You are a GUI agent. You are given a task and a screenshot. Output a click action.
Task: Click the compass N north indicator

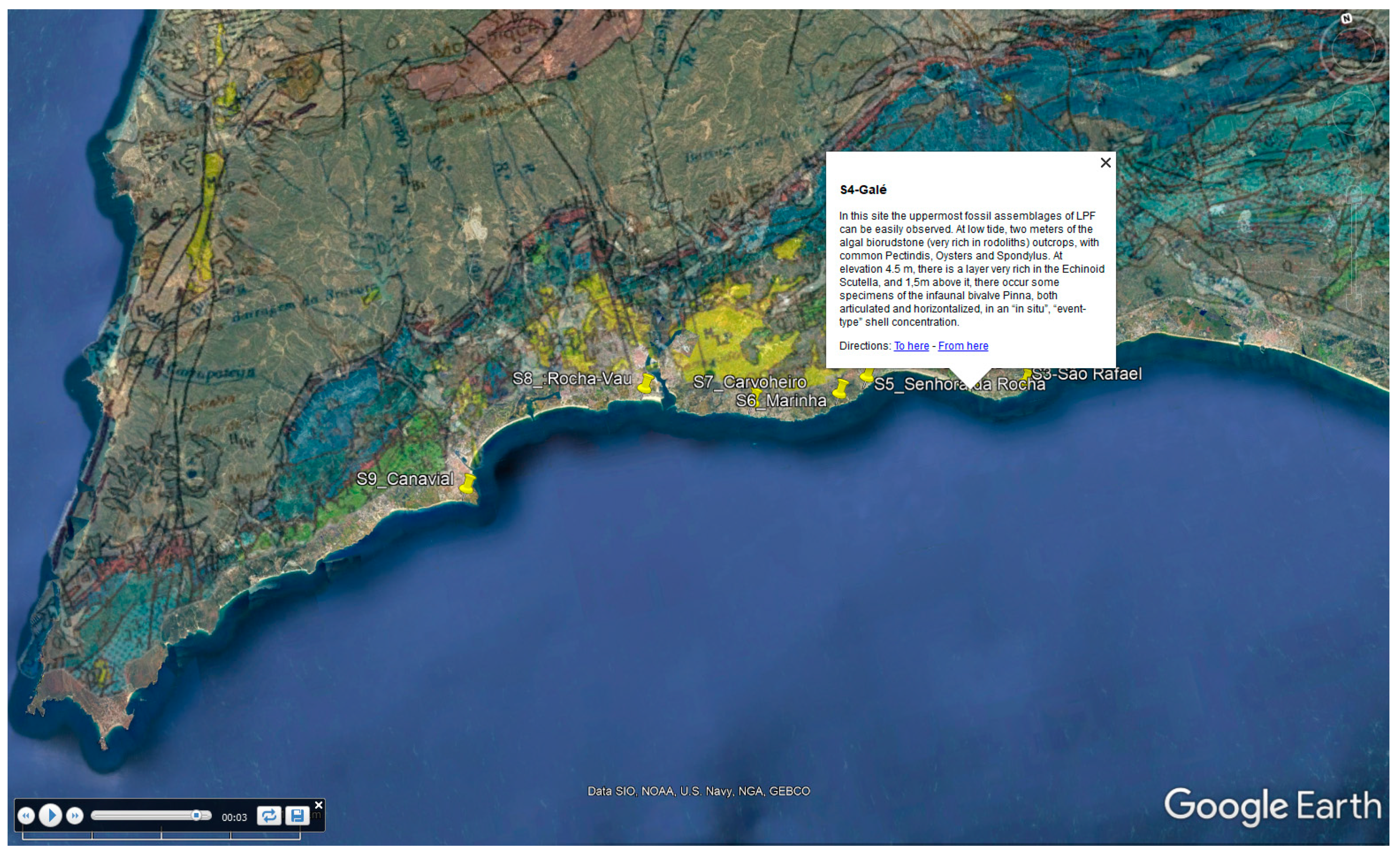pos(1346,19)
